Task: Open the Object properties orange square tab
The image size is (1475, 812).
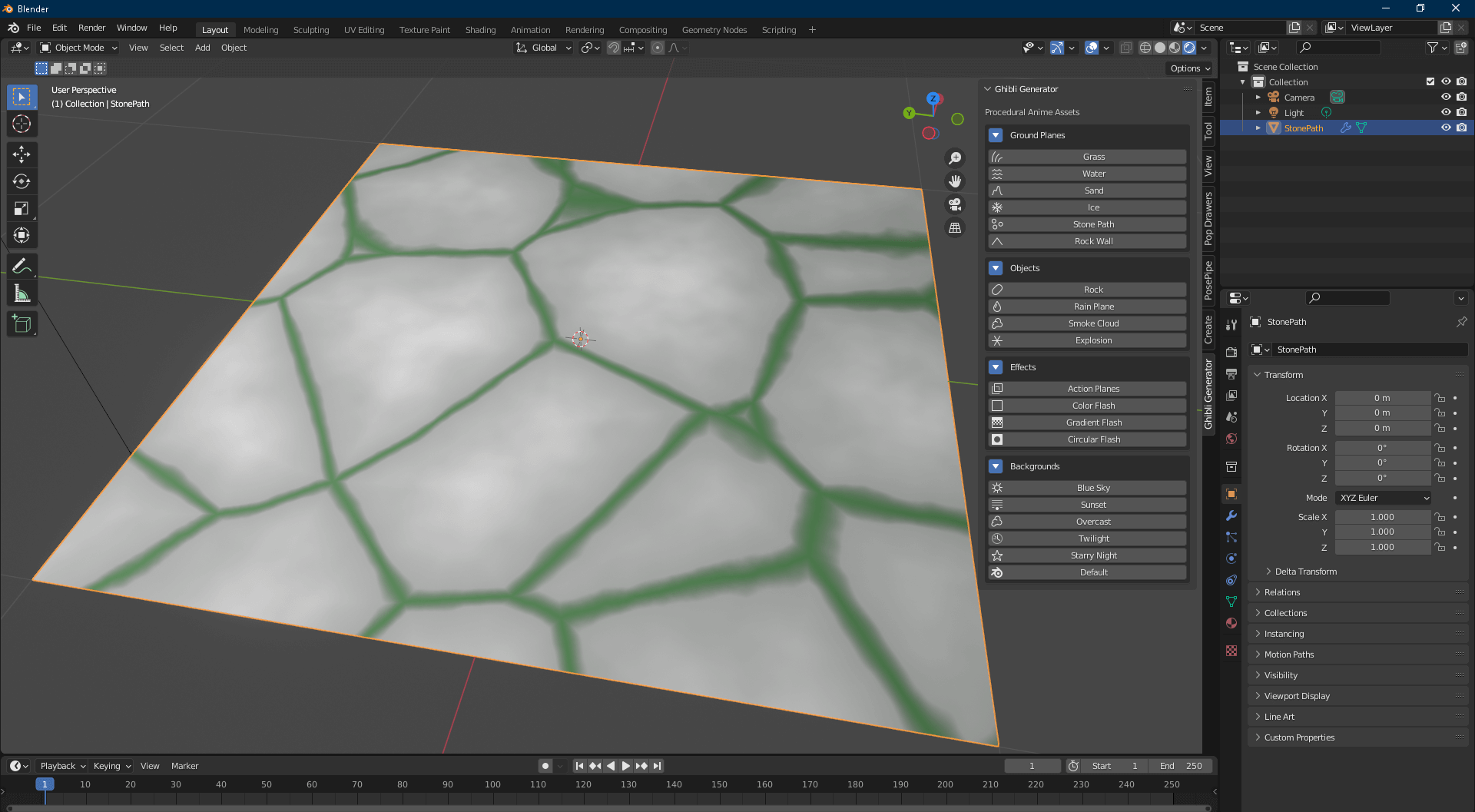Action: [x=1231, y=494]
